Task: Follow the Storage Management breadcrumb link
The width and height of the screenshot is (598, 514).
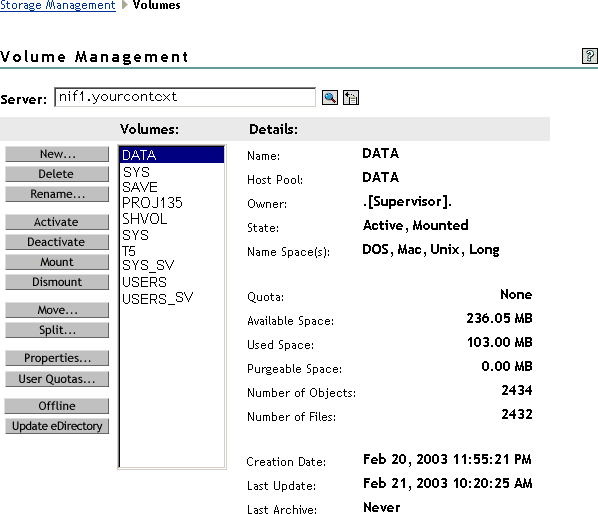Action: point(58,5)
